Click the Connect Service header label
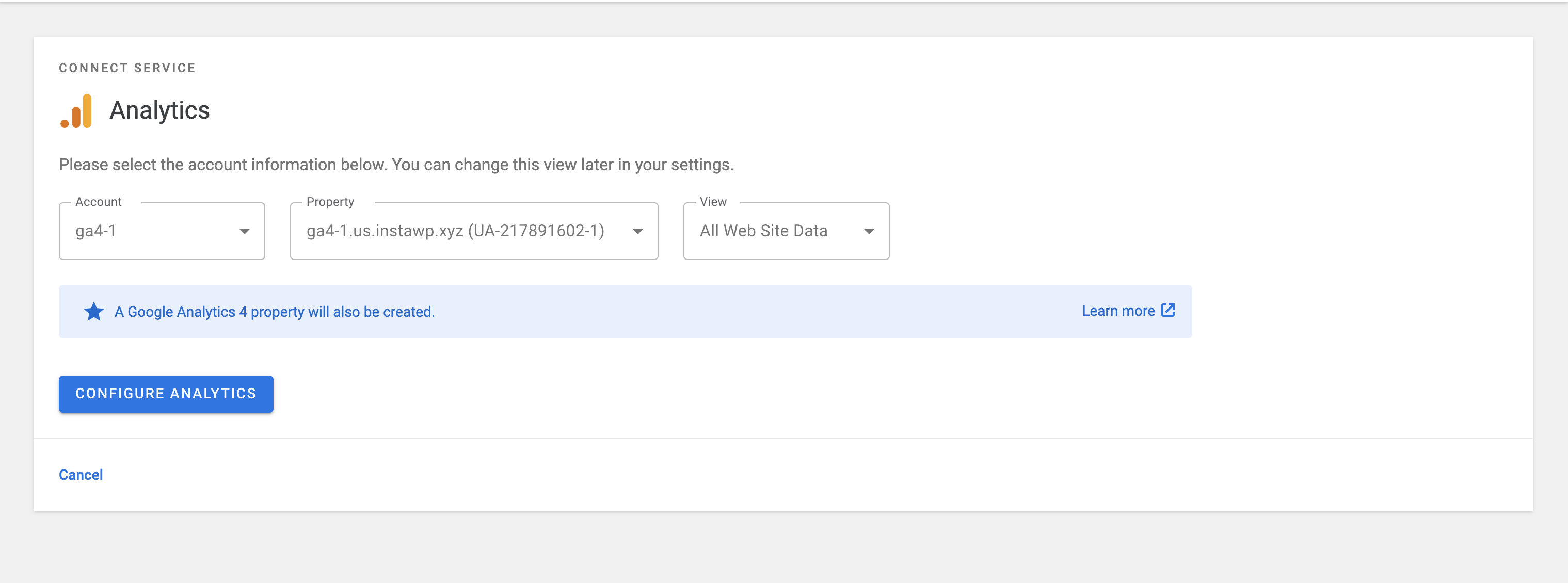This screenshot has width=1568, height=583. tap(127, 68)
